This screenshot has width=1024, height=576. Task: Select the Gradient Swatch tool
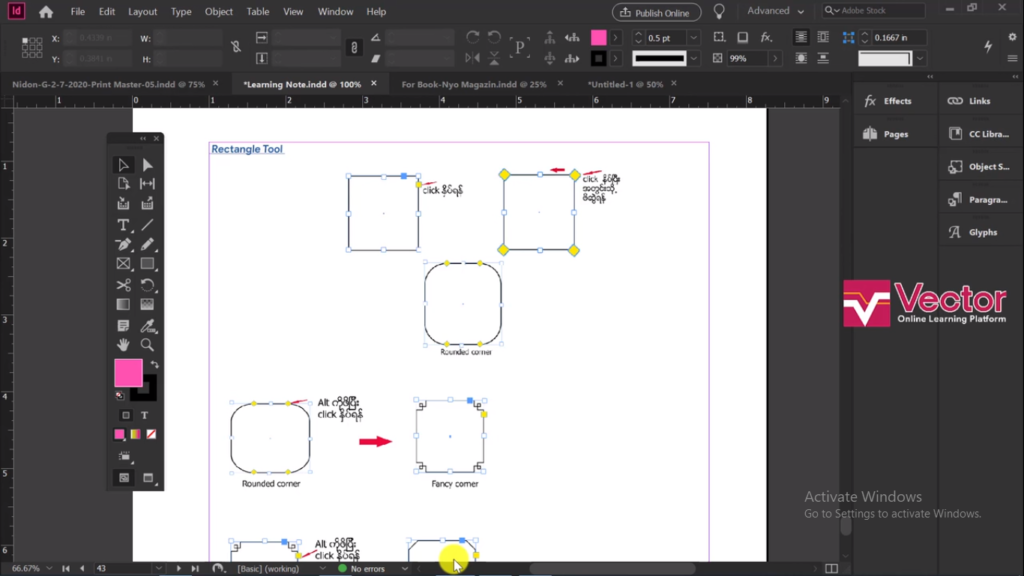(123, 304)
